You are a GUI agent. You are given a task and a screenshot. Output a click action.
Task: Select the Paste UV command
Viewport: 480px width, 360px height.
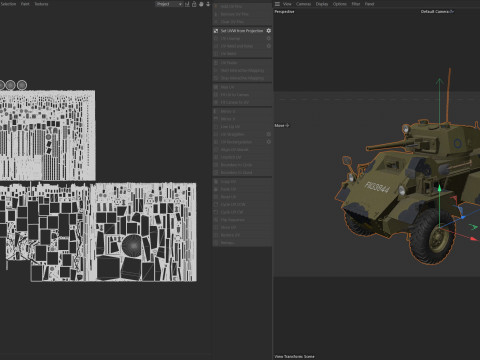(x=242, y=189)
